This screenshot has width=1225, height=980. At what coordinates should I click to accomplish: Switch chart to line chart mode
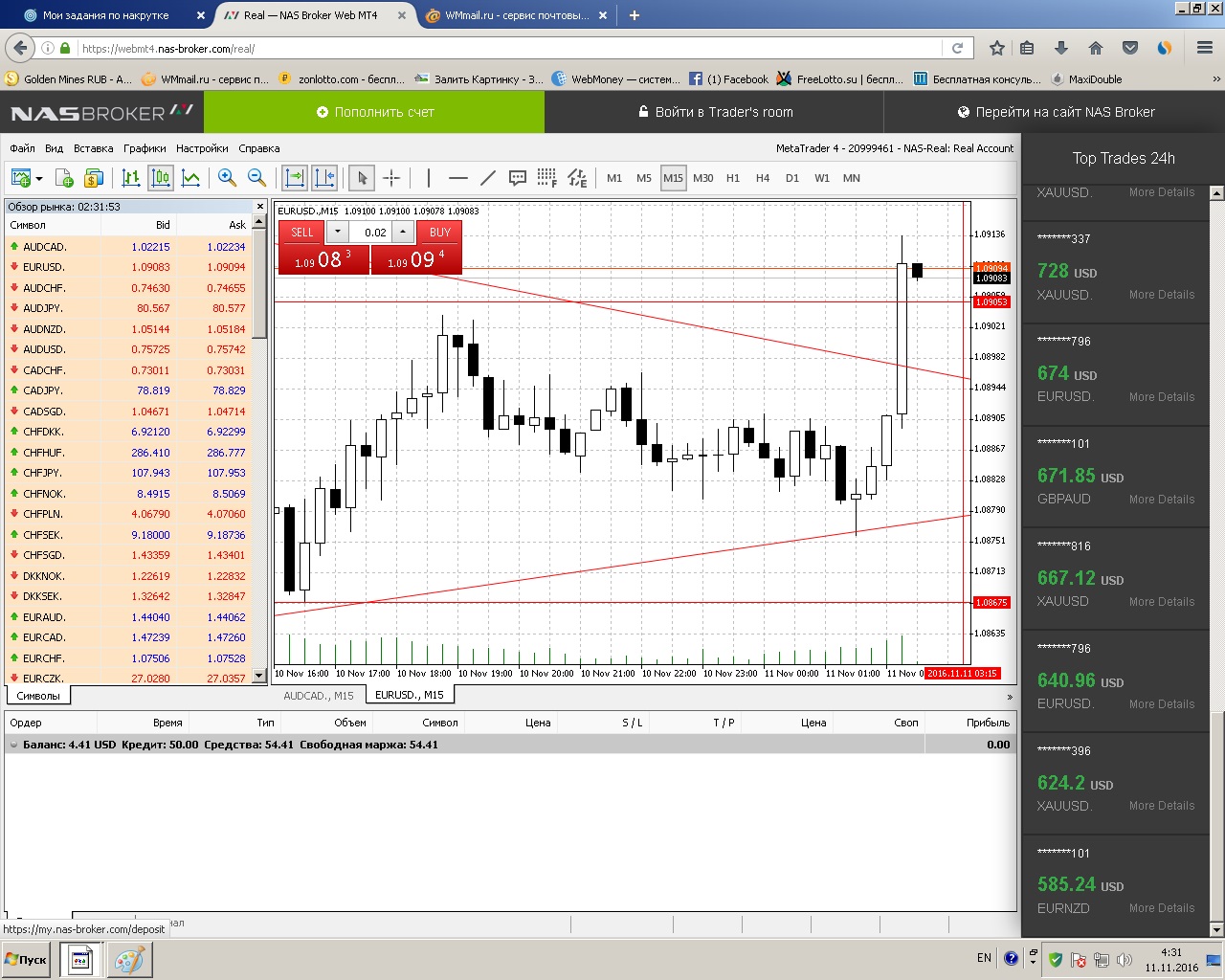click(190, 178)
